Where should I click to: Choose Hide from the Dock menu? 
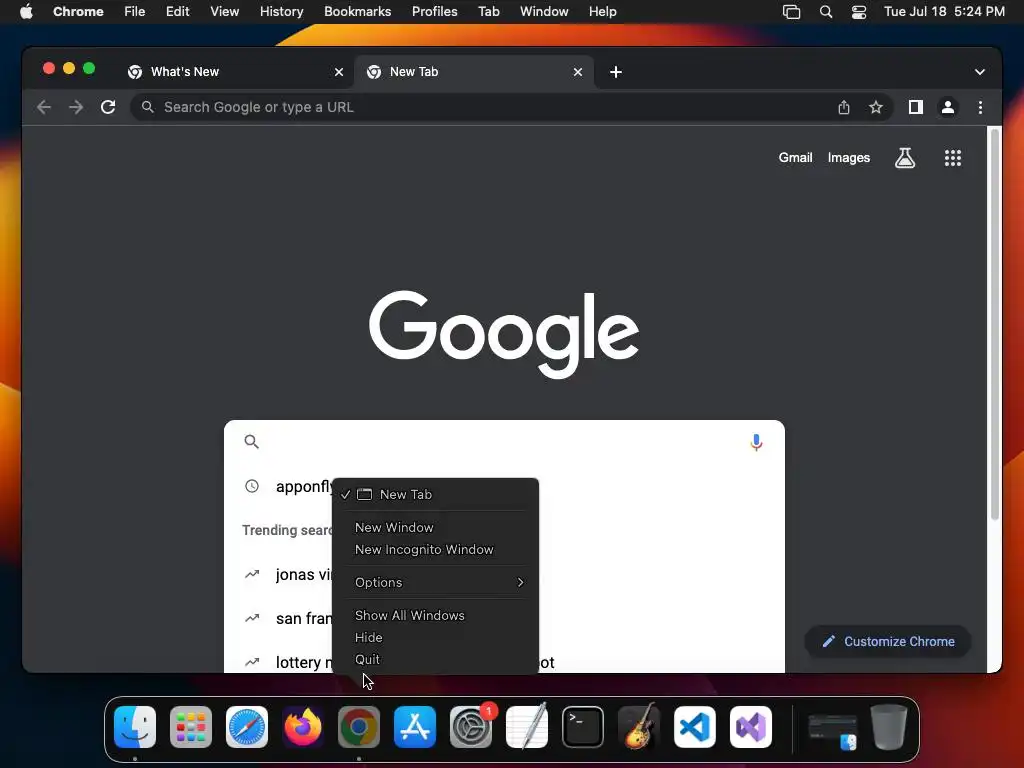coord(436,637)
